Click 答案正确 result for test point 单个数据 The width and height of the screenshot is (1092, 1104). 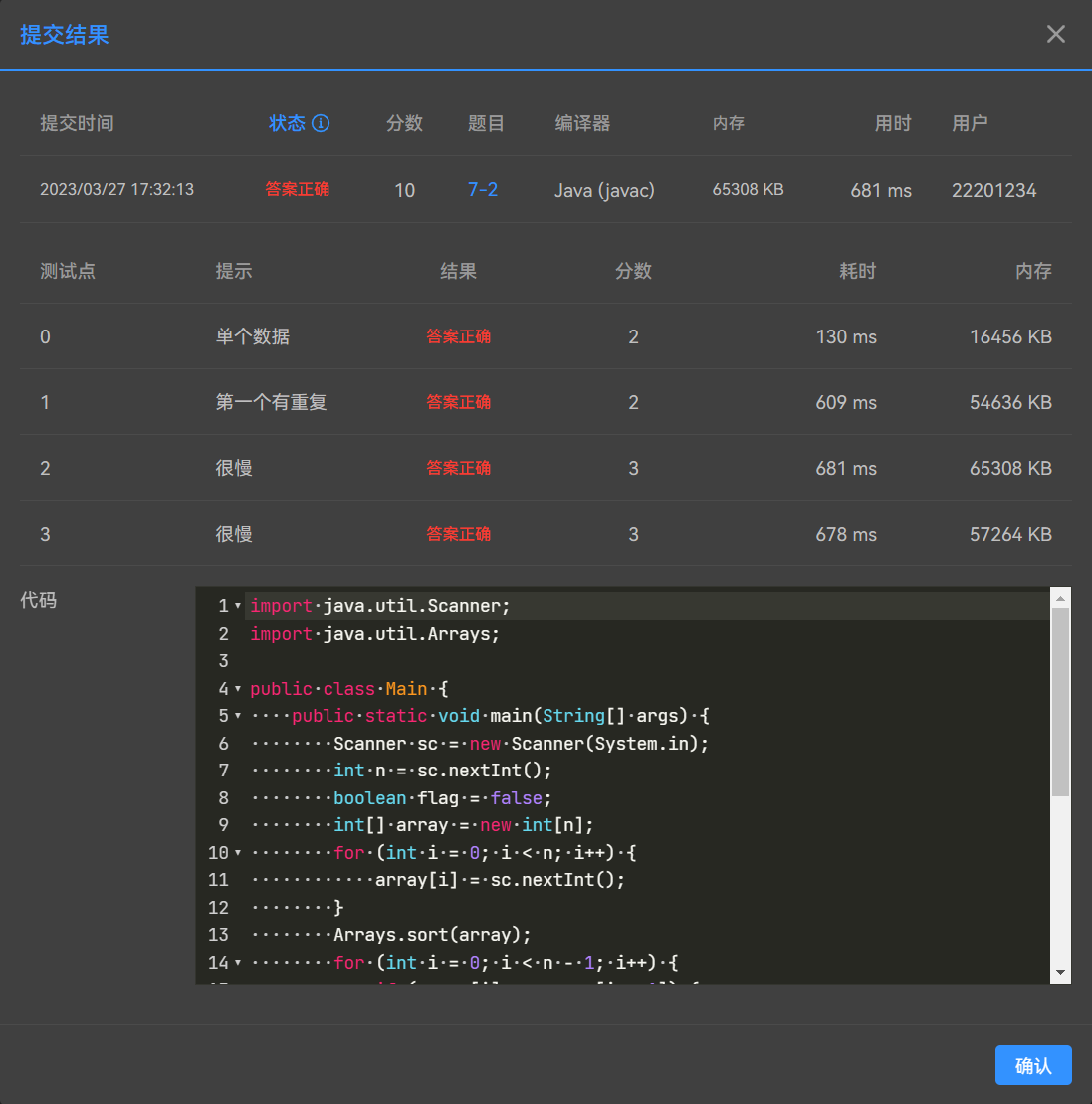[x=458, y=336]
